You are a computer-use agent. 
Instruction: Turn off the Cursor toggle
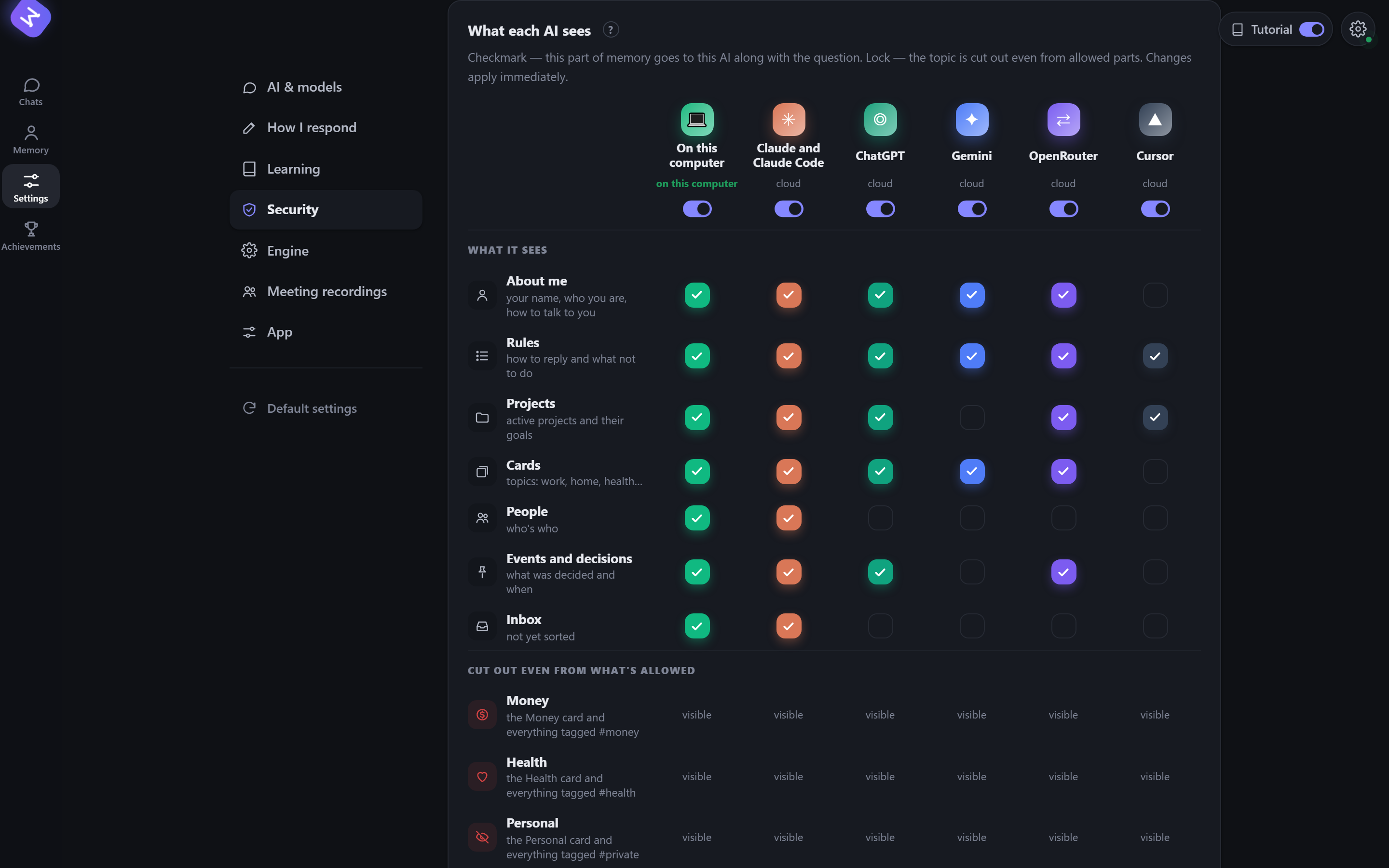(x=1155, y=209)
